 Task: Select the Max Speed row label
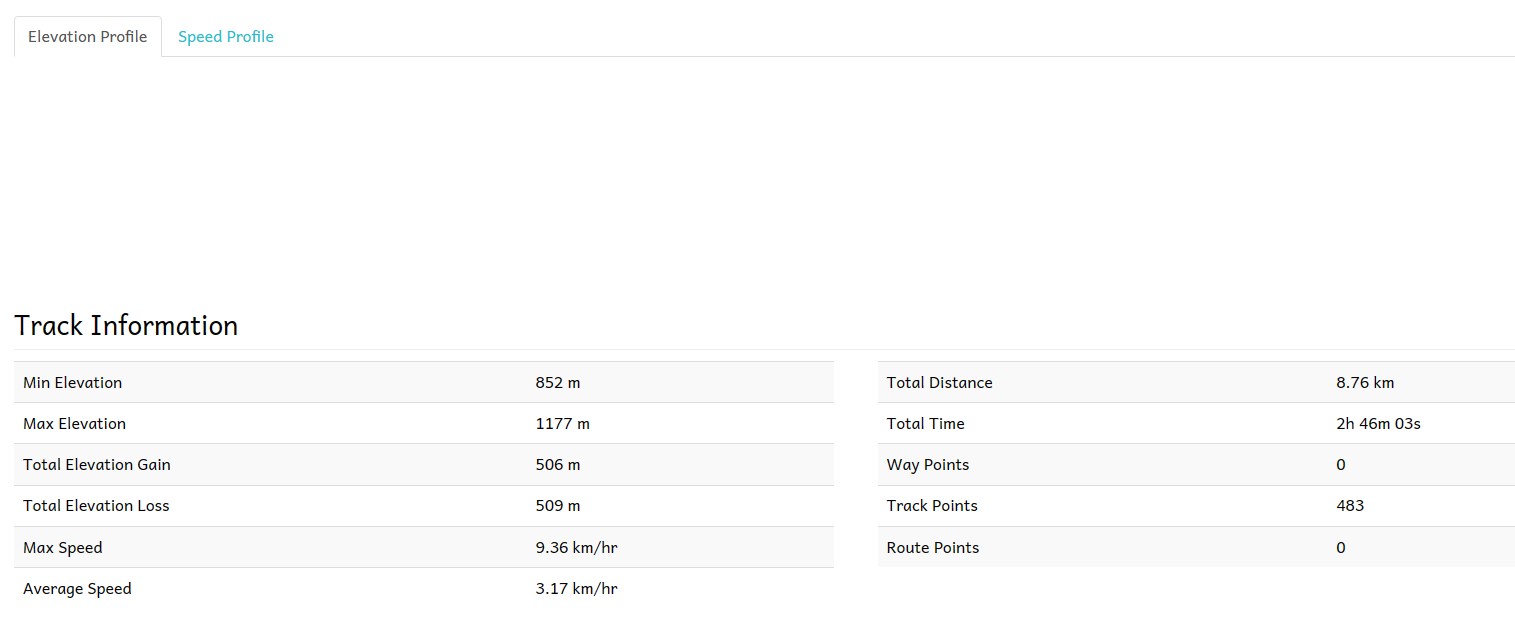pos(62,548)
